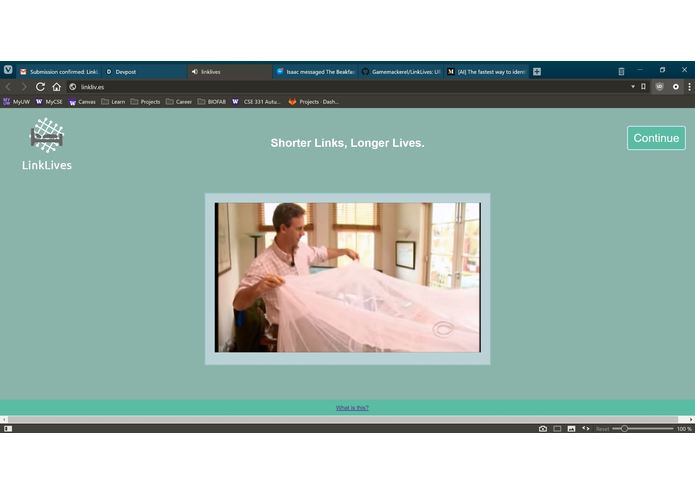Go to the home page

56,87
